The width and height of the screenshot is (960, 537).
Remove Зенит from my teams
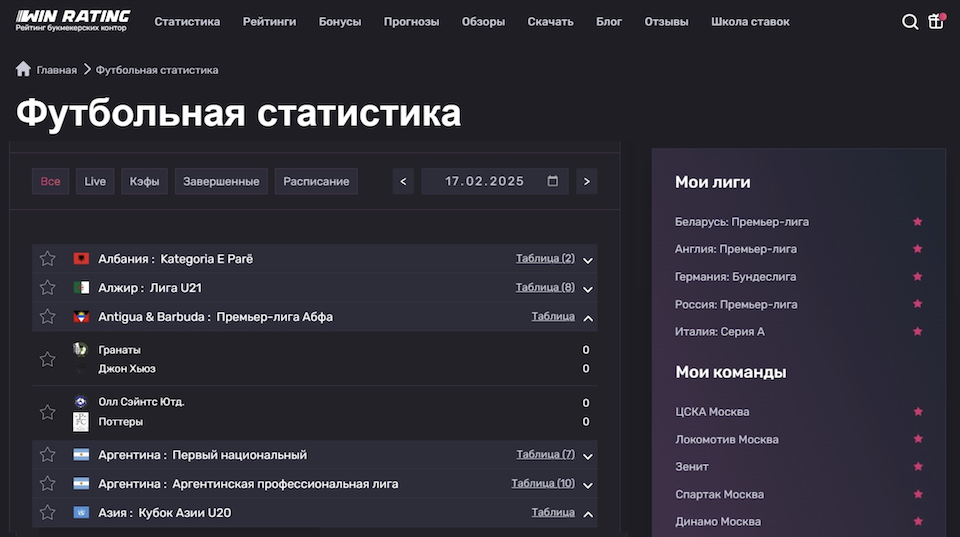click(x=917, y=467)
